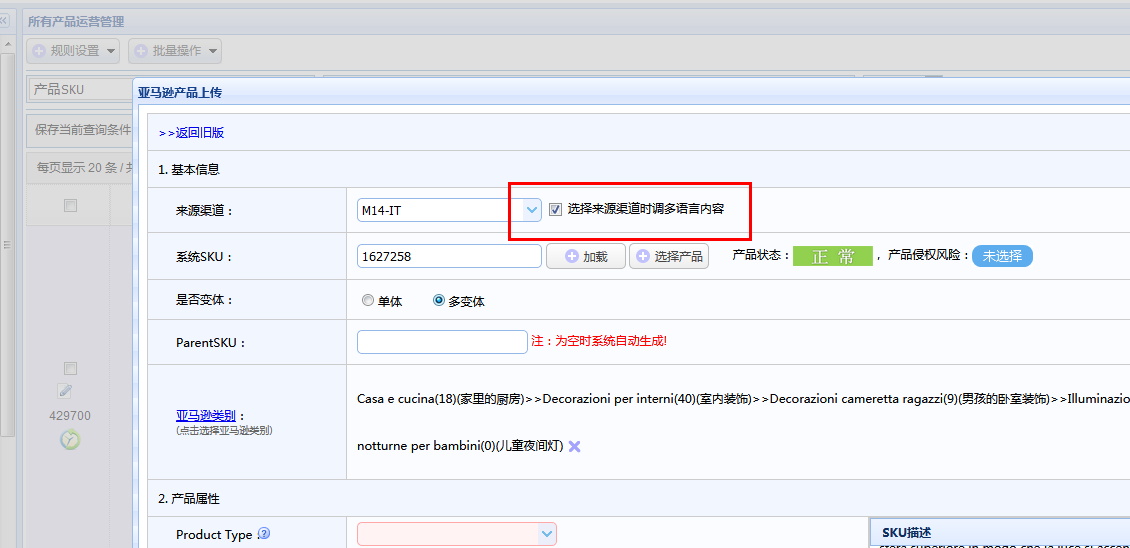
Task: Click the 亚马逊产品上传 dialog title
Action: [x=180, y=92]
